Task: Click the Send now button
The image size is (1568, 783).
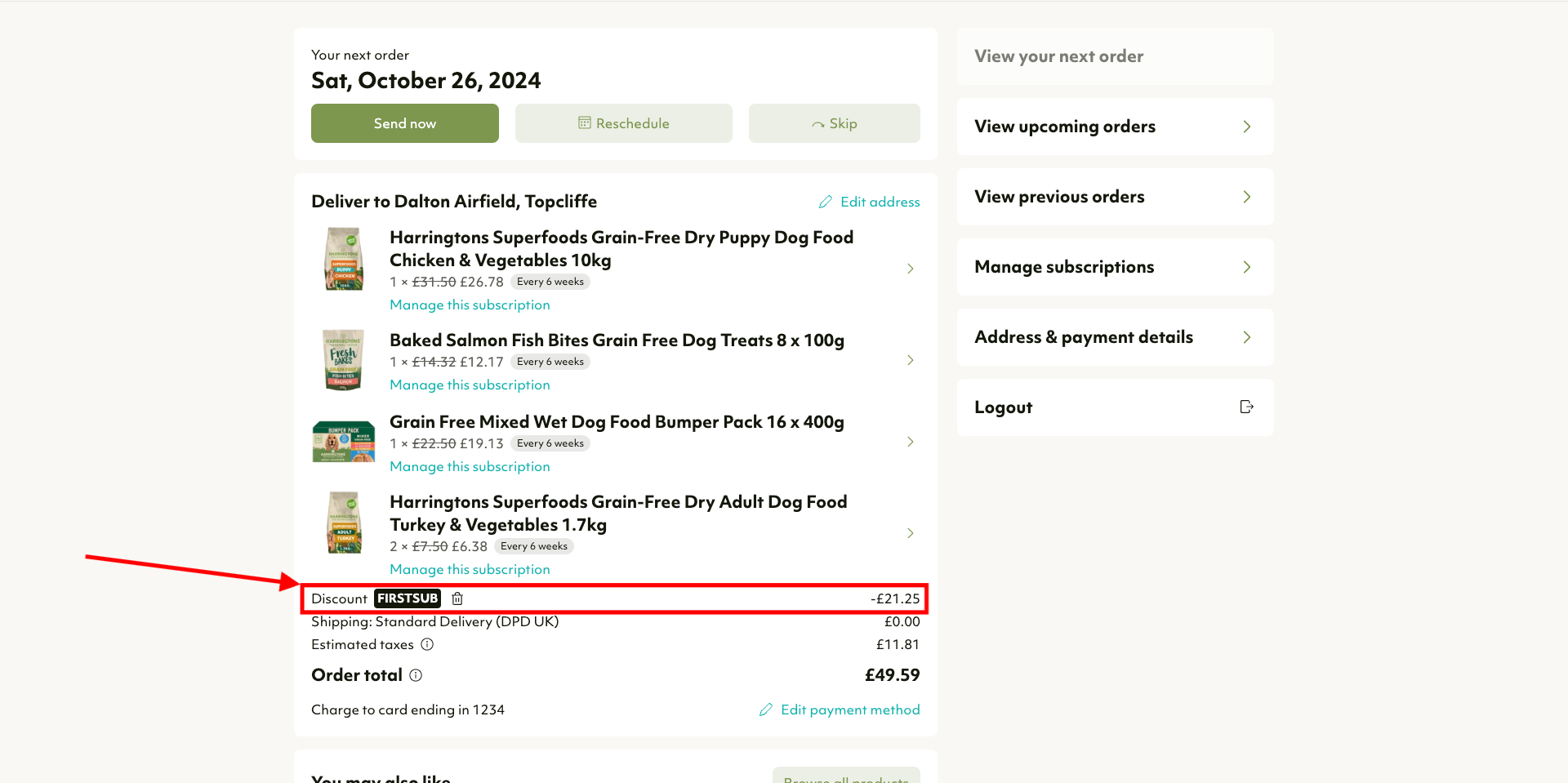Action: click(405, 123)
